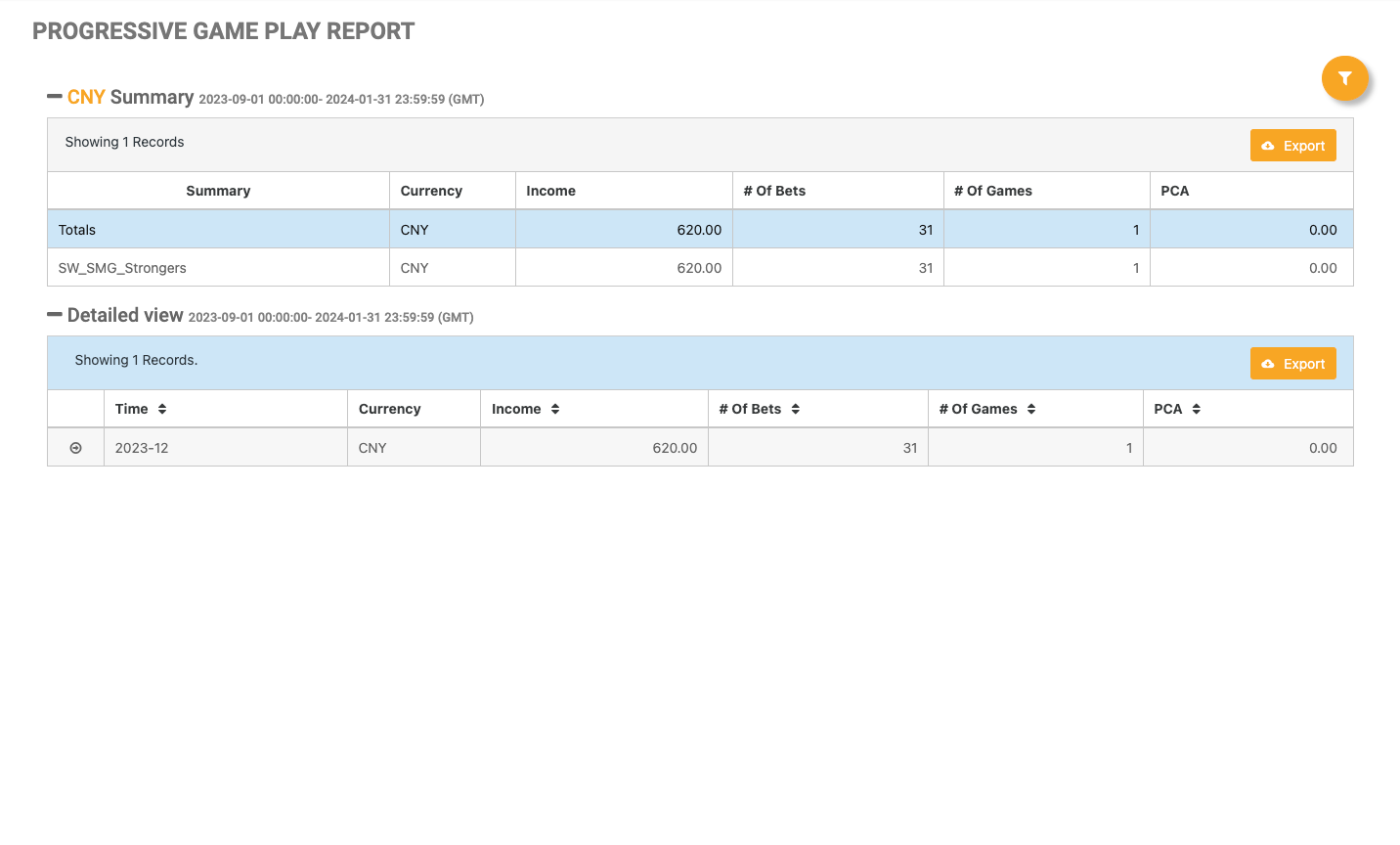Click the Income column sort icon in Detailed view
This screenshot has width=1400, height=845.
(x=555, y=409)
